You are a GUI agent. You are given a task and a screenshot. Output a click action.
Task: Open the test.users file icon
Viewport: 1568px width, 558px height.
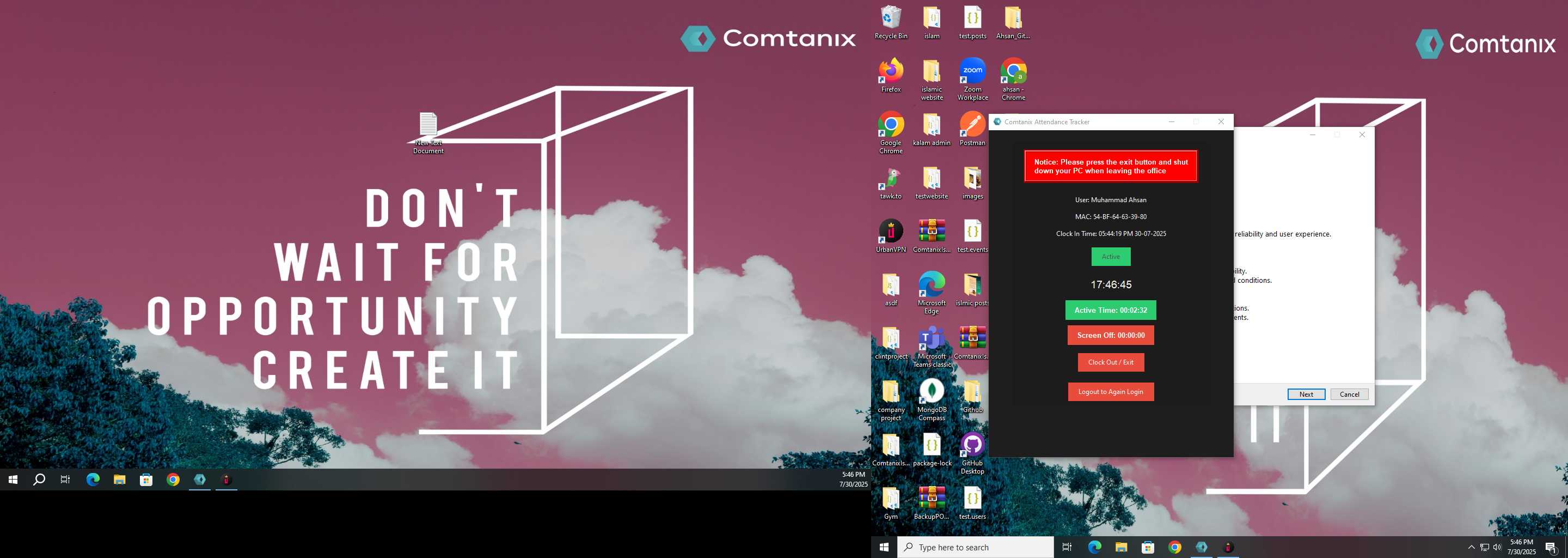point(972,503)
